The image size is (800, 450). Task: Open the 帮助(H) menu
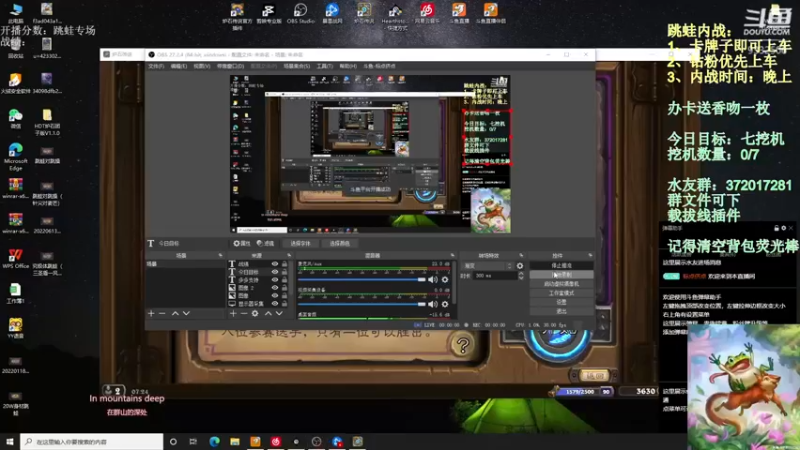(348, 66)
